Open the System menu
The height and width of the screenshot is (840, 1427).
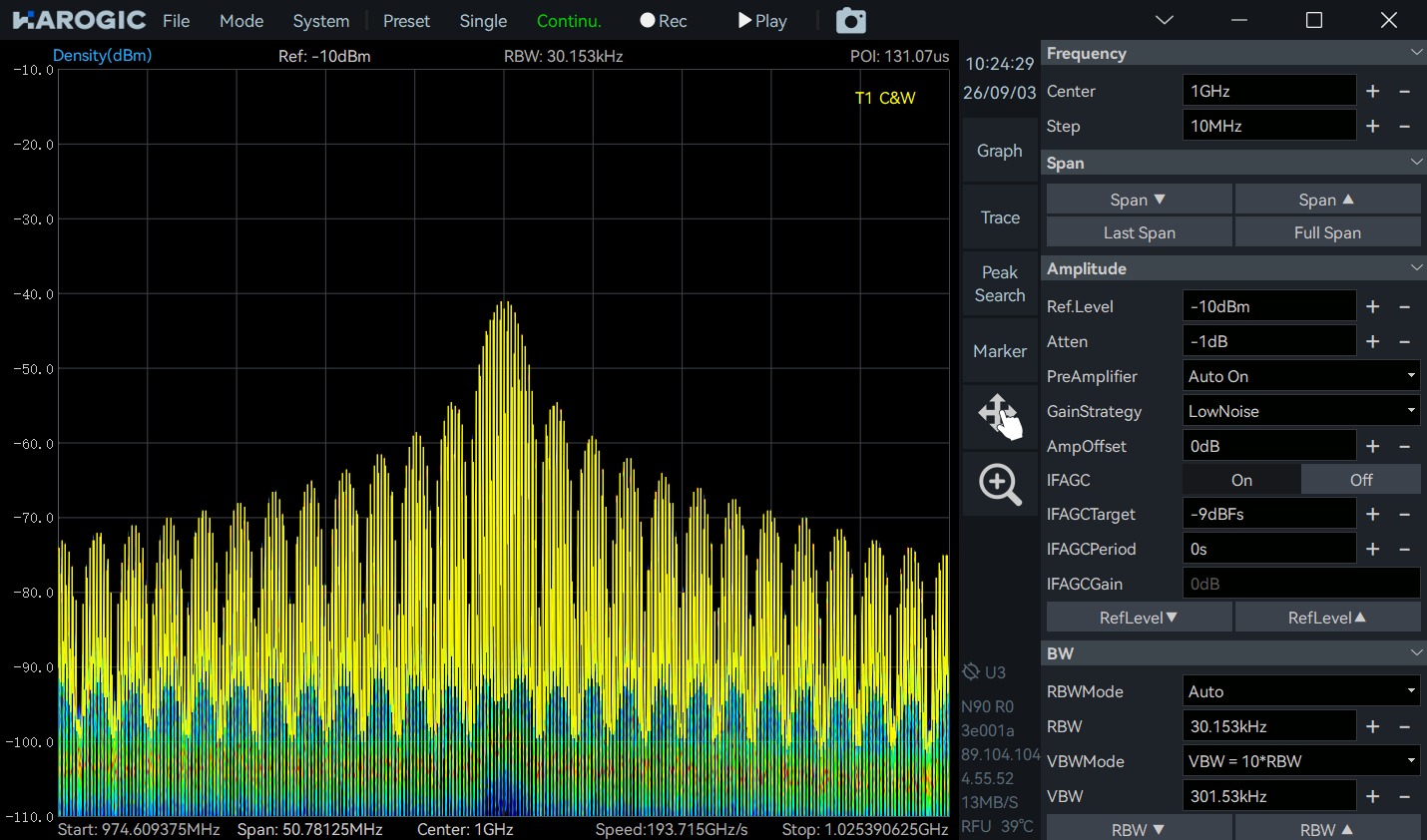(x=321, y=21)
